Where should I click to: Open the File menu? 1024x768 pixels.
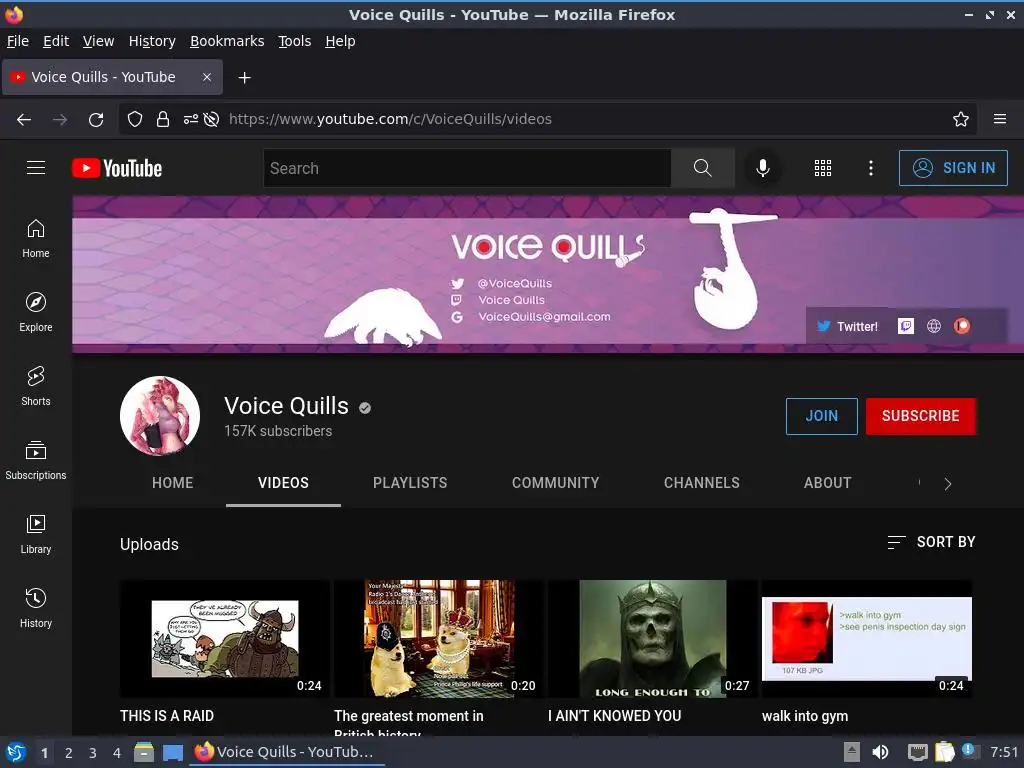(x=18, y=41)
